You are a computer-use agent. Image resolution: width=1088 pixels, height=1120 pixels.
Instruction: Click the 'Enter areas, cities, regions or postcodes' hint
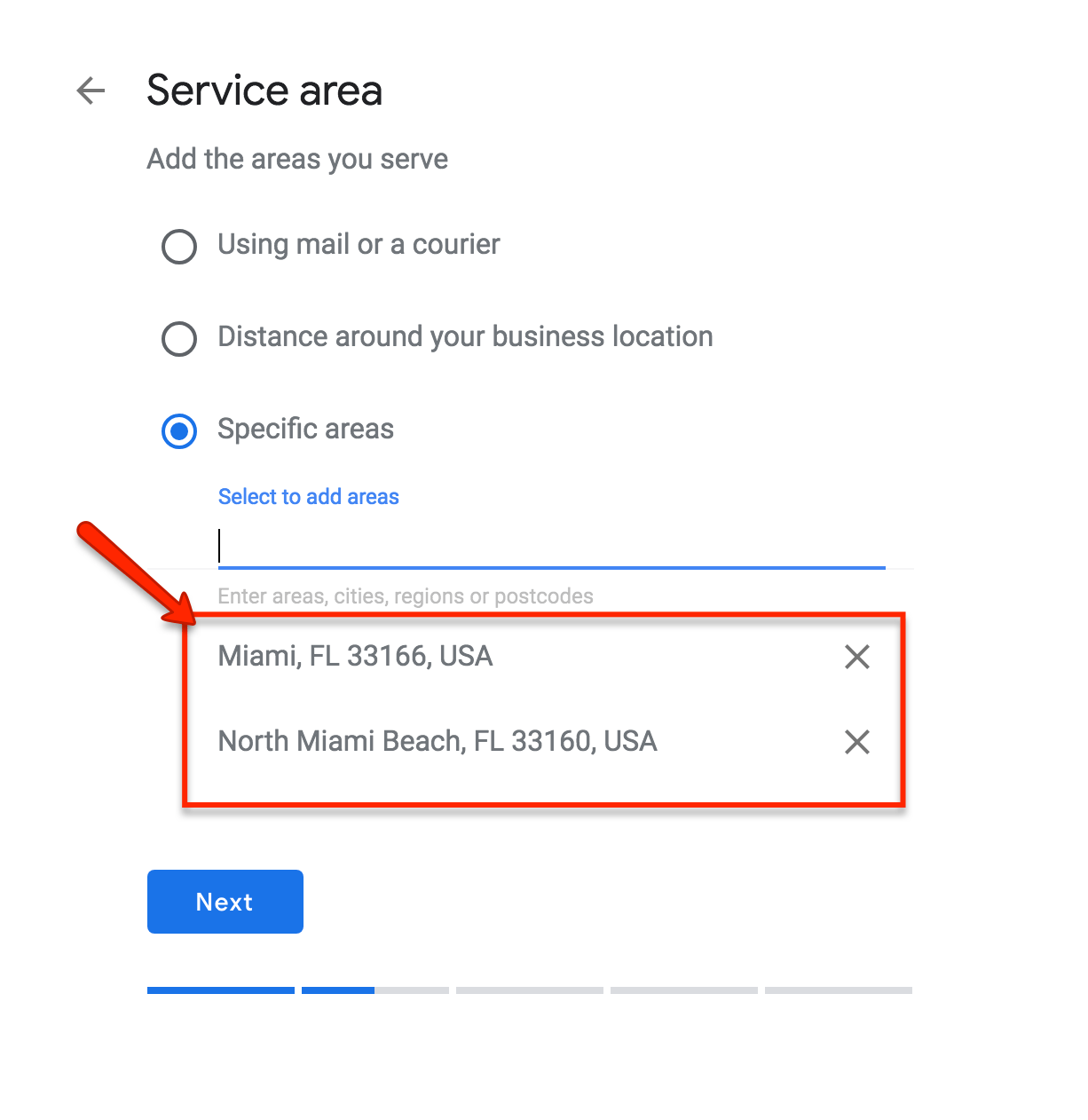point(406,596)
